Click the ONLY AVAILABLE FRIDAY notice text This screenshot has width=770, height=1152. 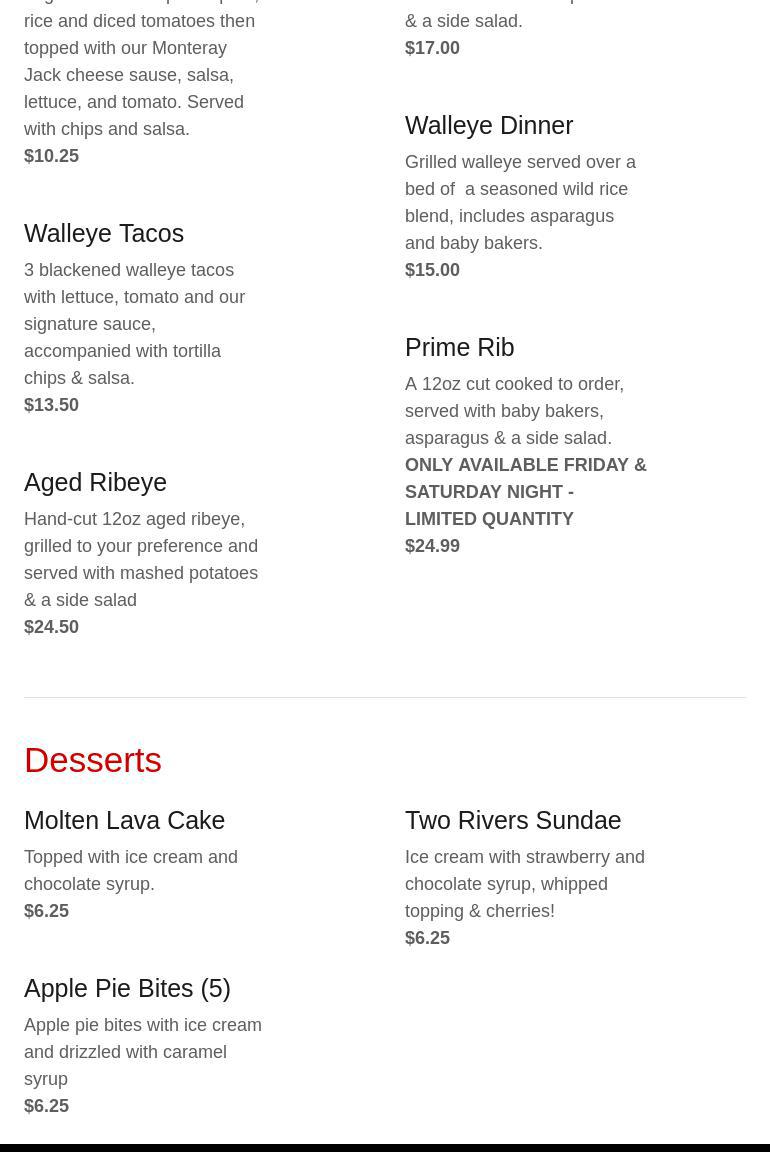525,492
